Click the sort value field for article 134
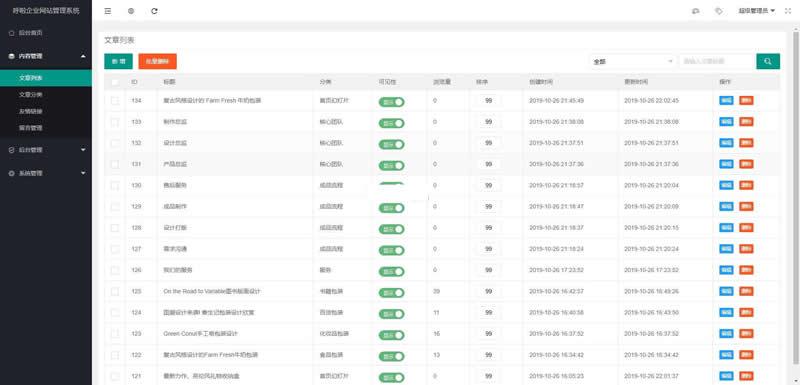 click(x=488, y=101)
